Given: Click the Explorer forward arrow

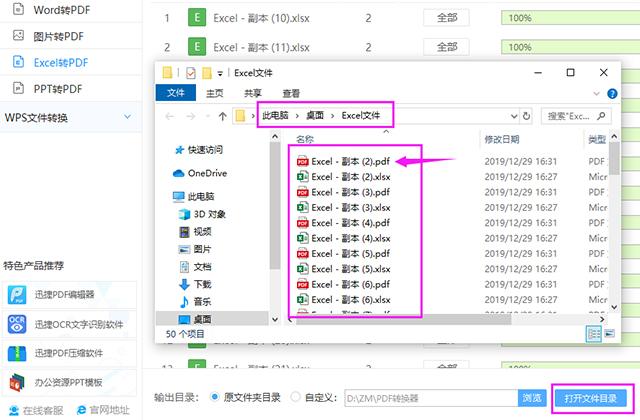Looking at the screenshot, I should tap(191, 117).
